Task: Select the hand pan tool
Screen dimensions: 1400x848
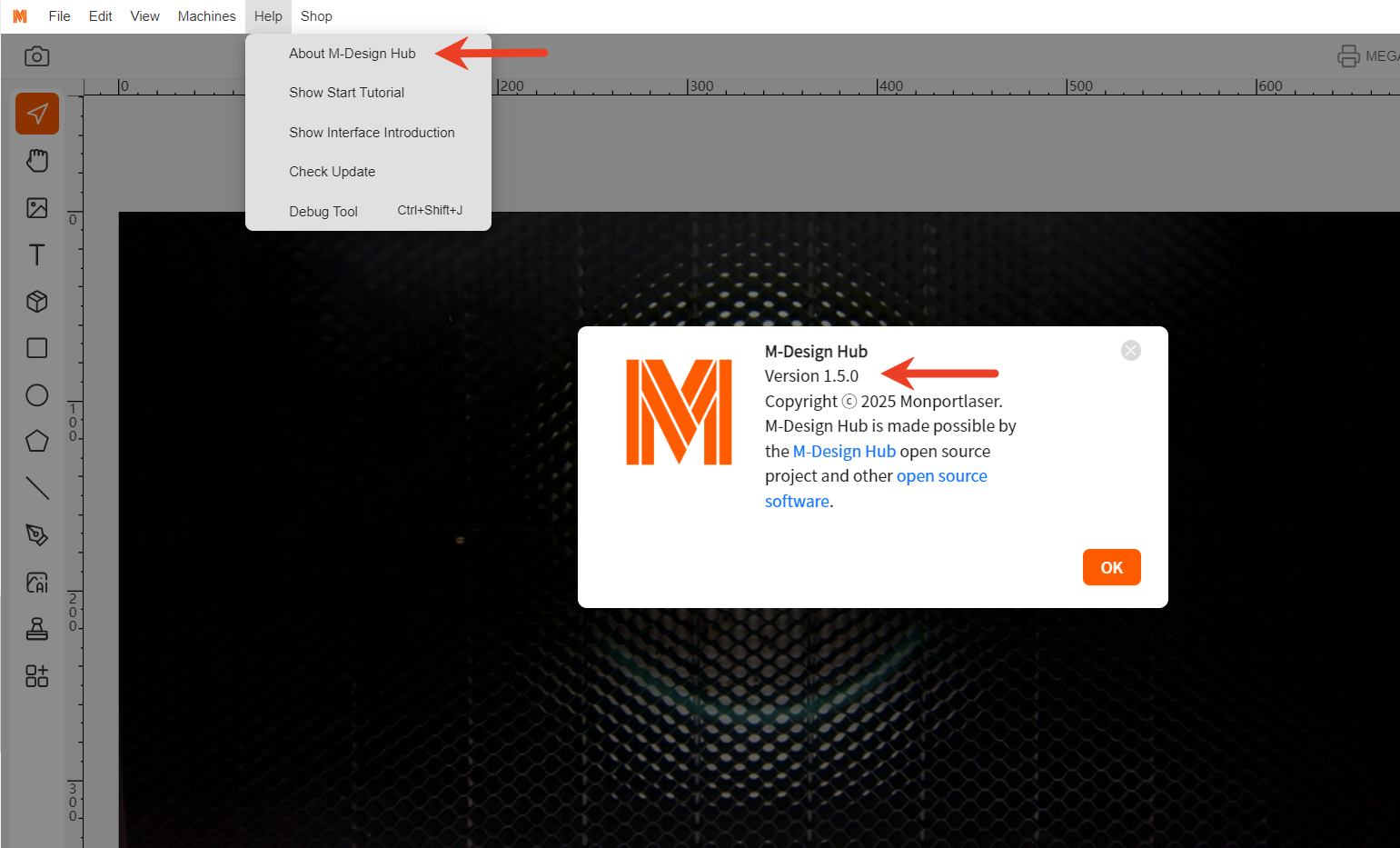Action: click(x=37, y=161)
